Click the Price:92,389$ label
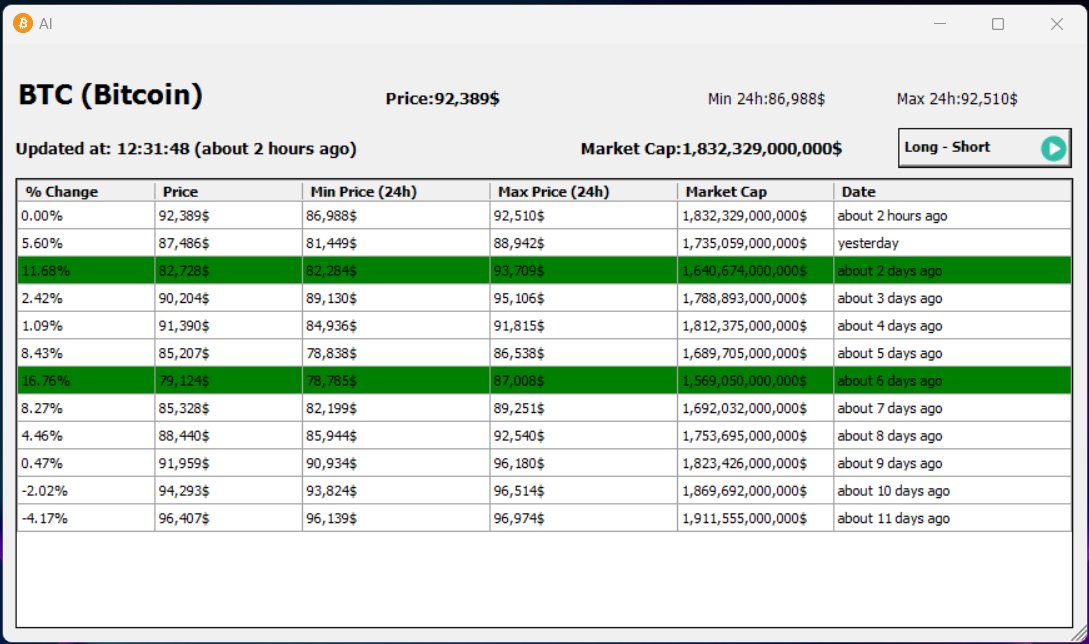The width and height of the screenshot is (1089, 644). point(442,99)
